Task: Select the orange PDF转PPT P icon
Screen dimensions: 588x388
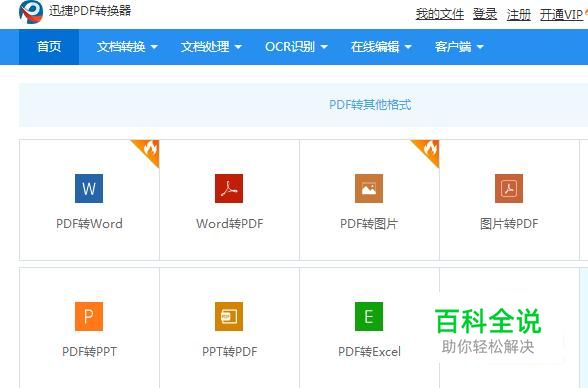Action: coord(89,316)
